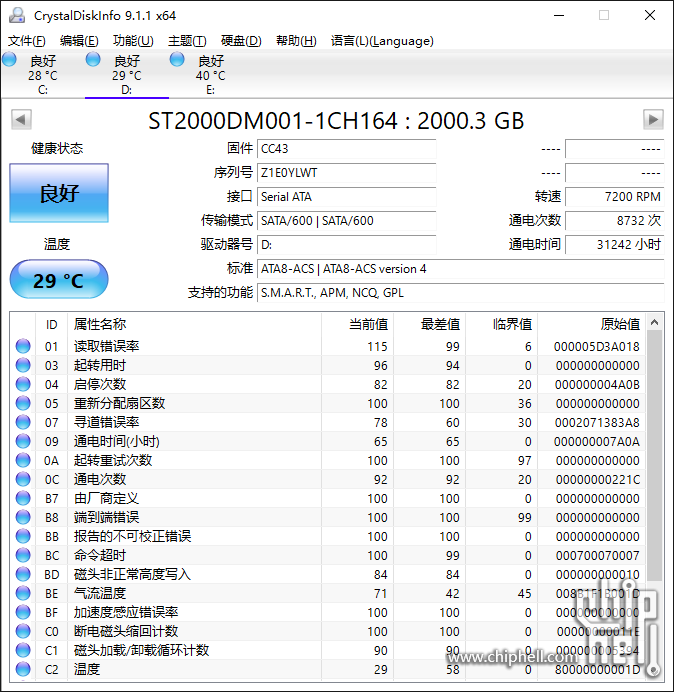Select raw value 0002071383A8
This screenshot has height=692, width=674.
(597, 423)
